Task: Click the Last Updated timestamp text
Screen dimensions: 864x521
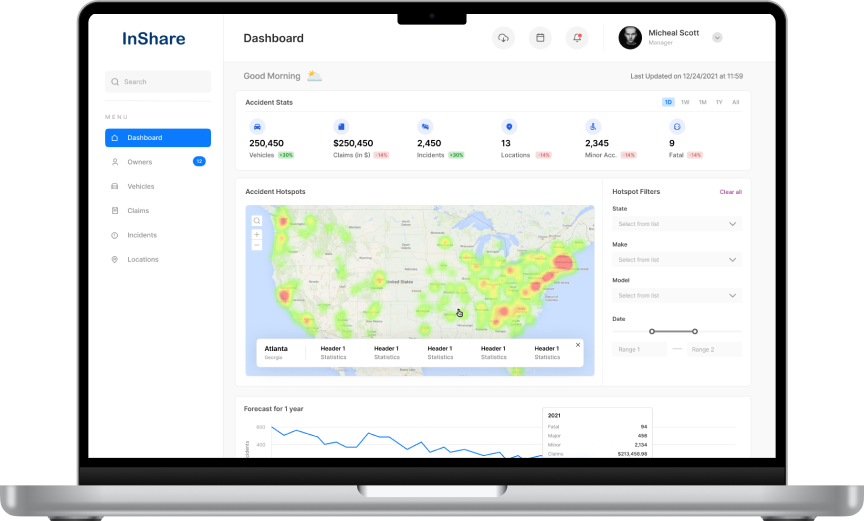Action: (687, 76)
